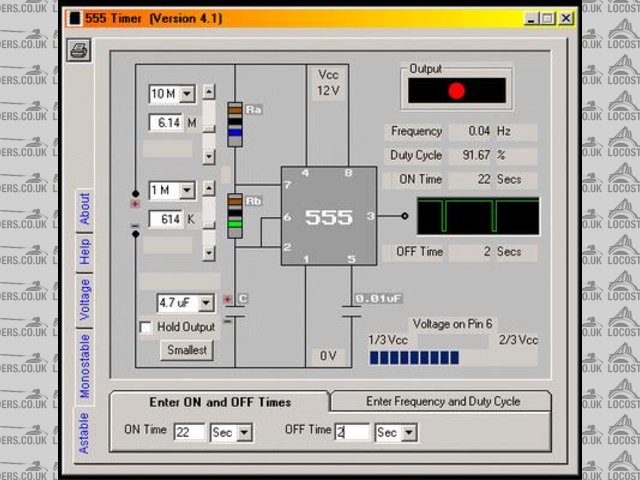Click the green output waveform display
Screen dimensions: 640x480
pyautogui.click(x=477, y=216)
